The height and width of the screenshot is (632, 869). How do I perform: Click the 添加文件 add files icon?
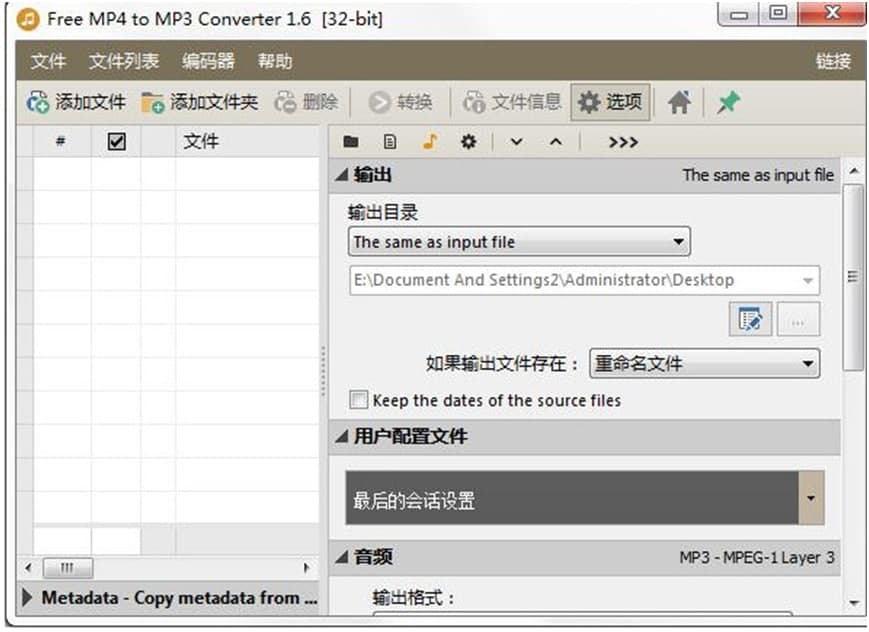pos(38,101)
